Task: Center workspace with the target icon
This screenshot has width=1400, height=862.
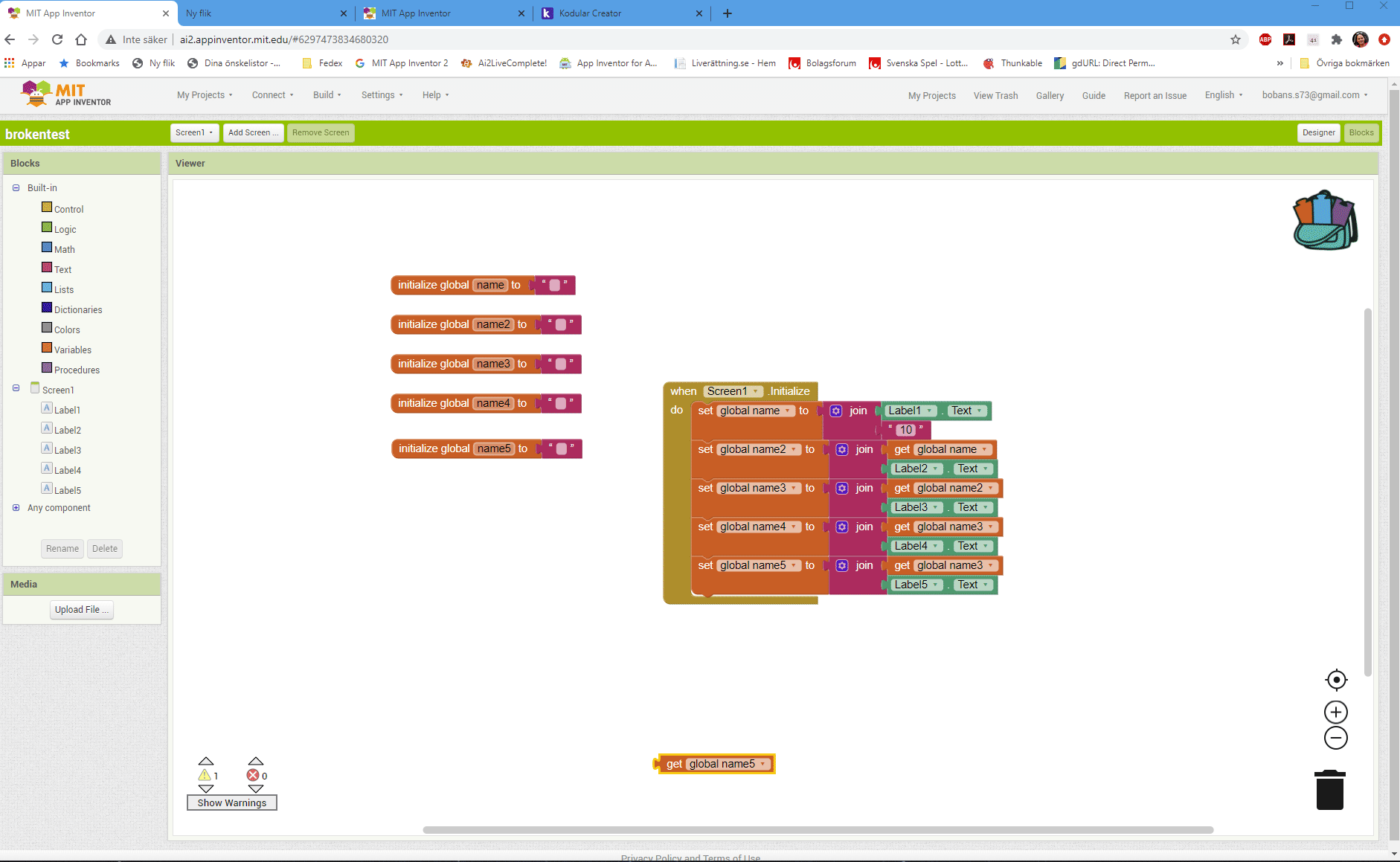Action: coord(1336,680)
